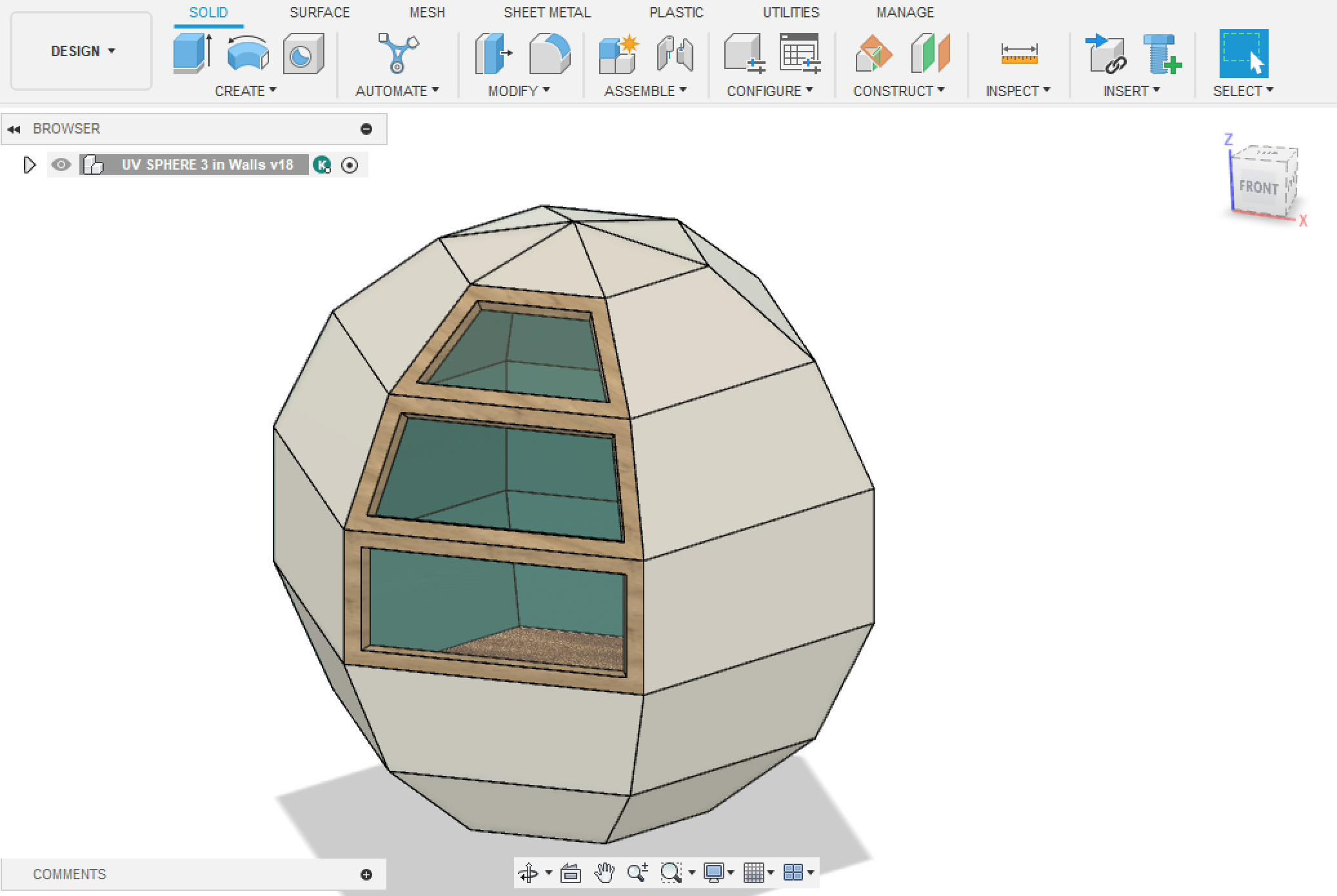The image size is (1337, 896).
Task: Toggle visibility eye of UV SPHERE component
Action: (61, 165)
